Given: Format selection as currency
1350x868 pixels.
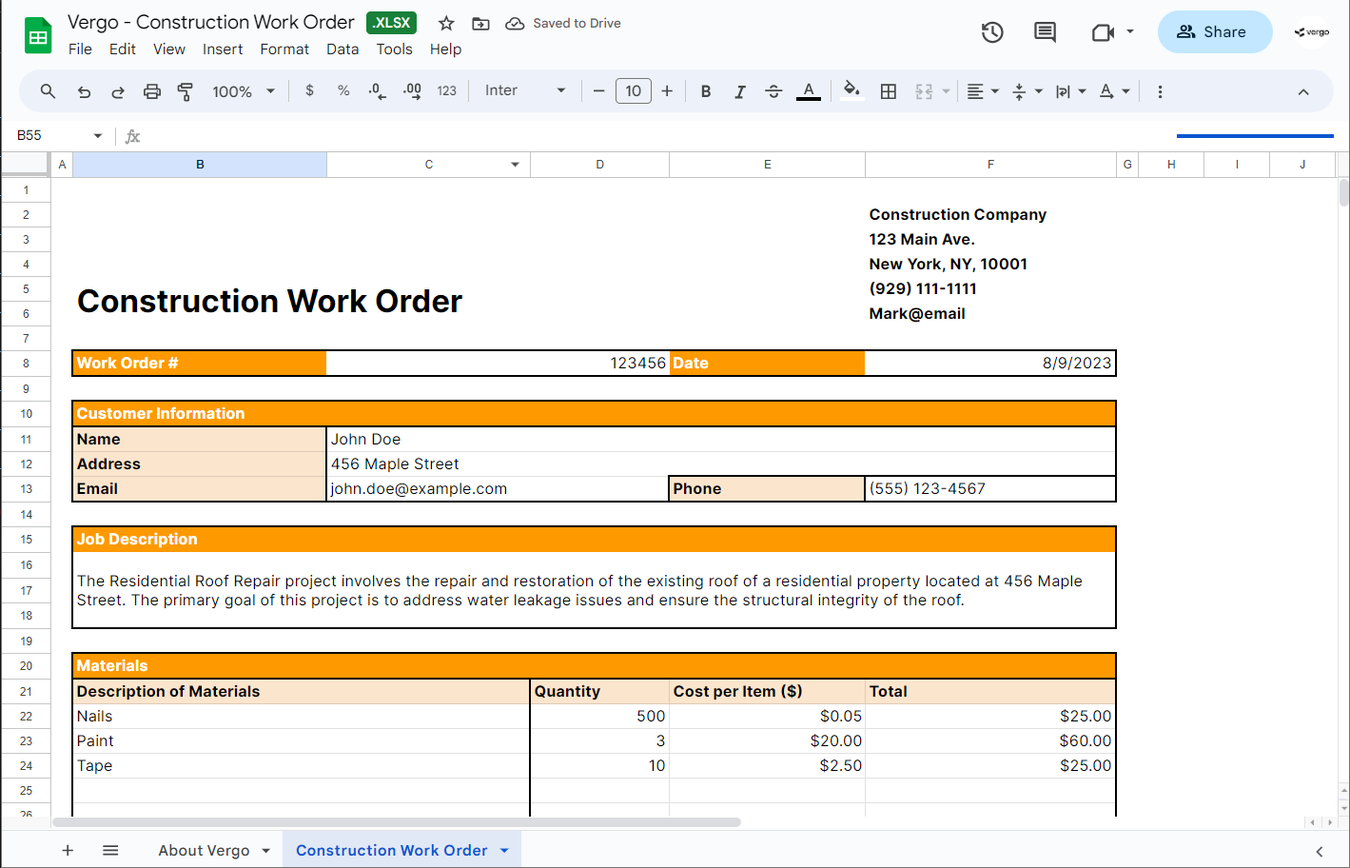Looking at the screenshot, I should pyautogui.click(x=309, y=91).
